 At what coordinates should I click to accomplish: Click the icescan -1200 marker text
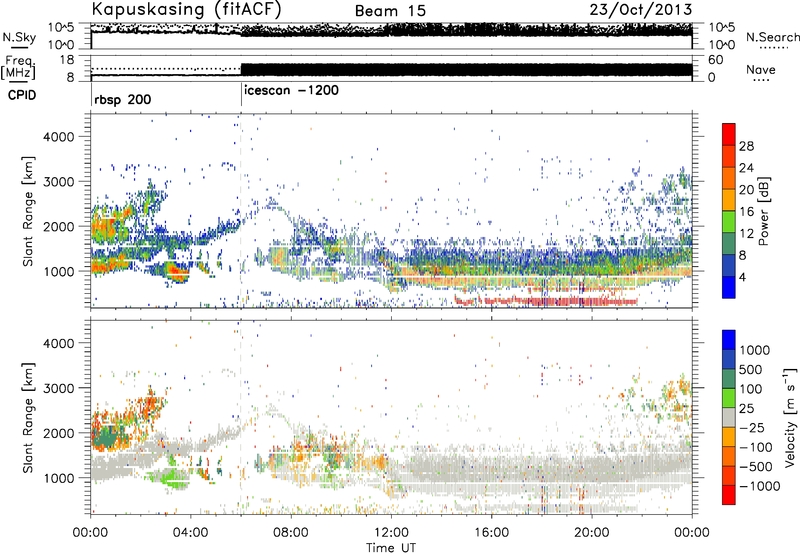tap(291, 90)
